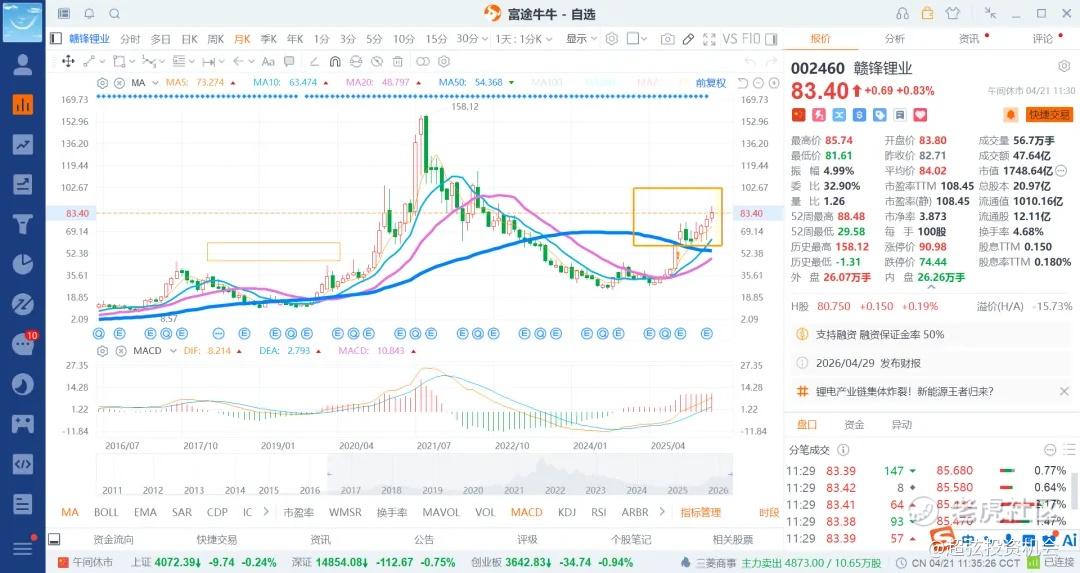Remove the MACD indicator with X icon

[x=121, y=351]
